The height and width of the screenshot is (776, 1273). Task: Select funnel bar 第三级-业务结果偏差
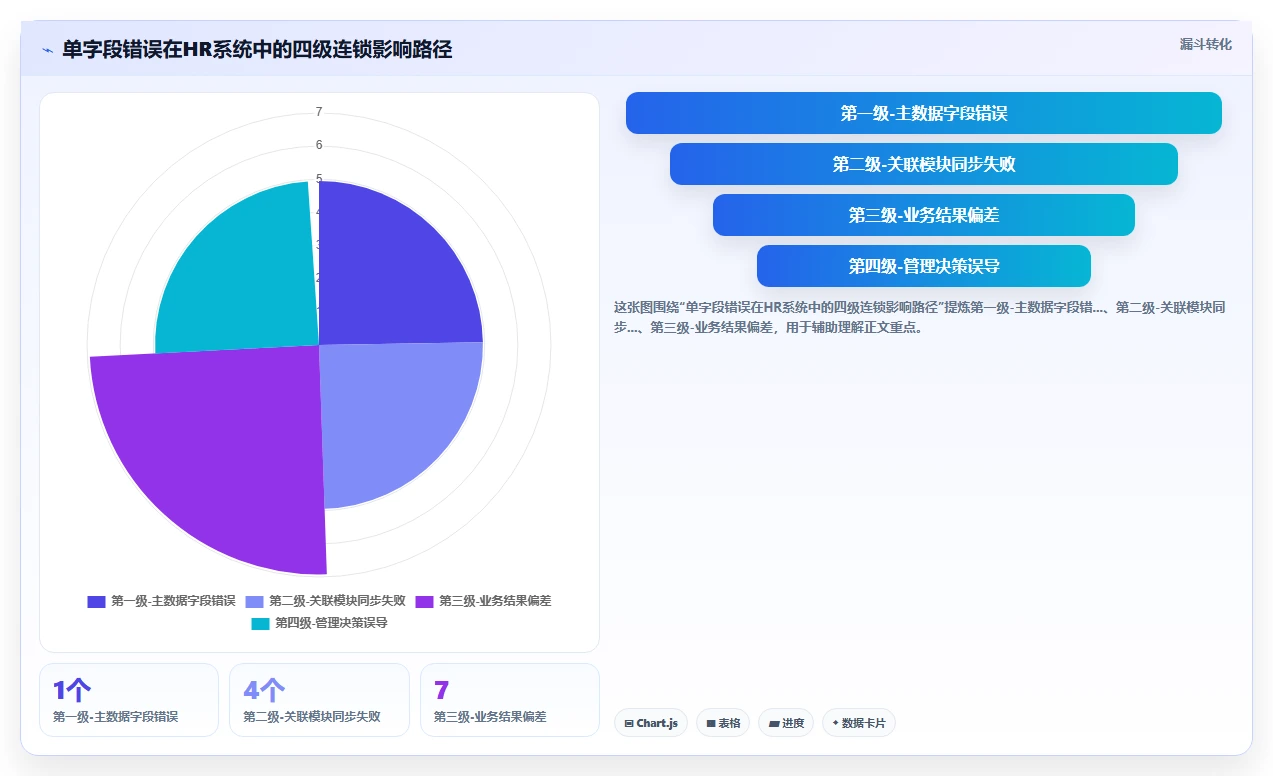(x=923, y=215)
